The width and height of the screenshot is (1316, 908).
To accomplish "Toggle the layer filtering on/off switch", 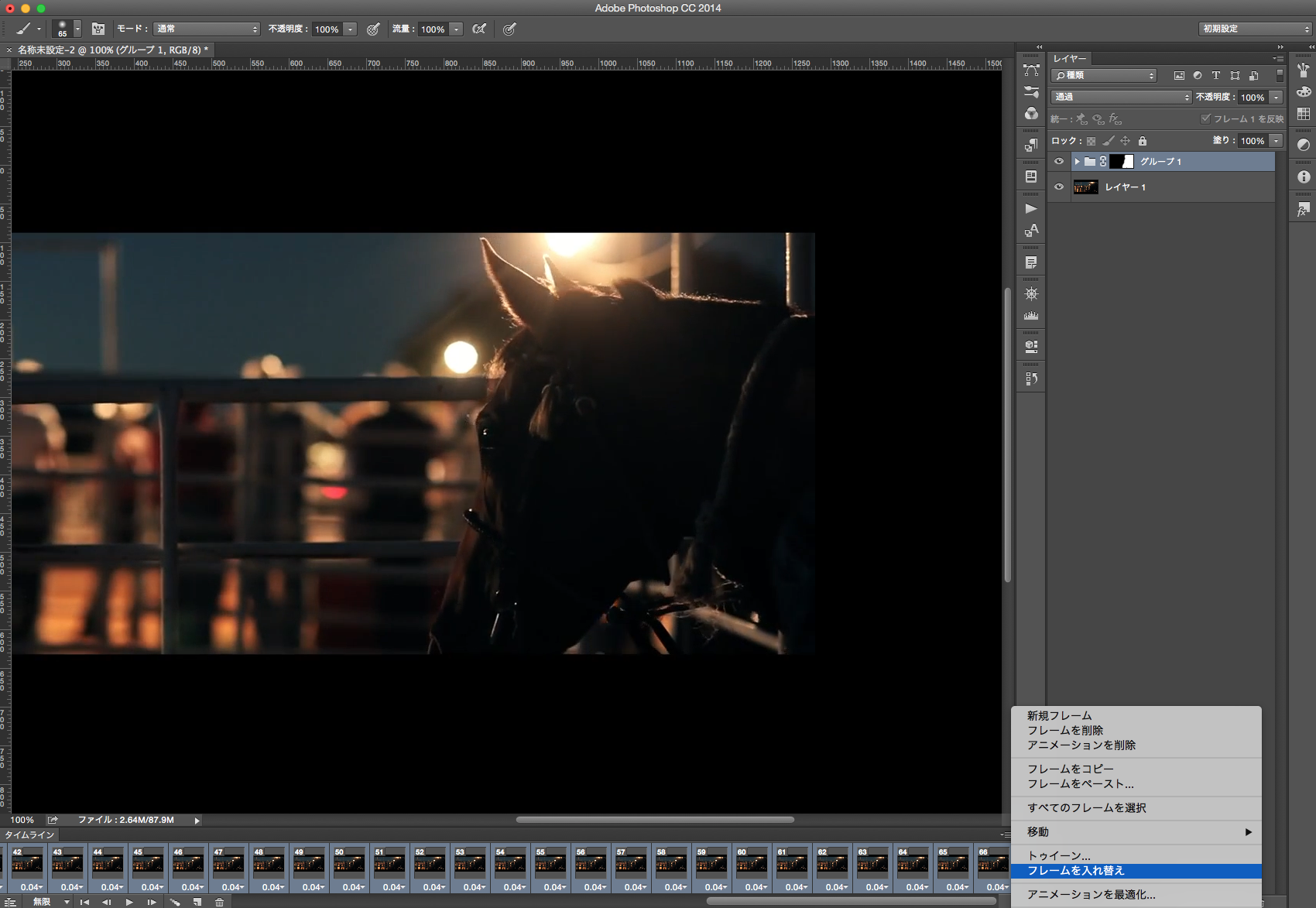I will click(x=1280, y=75).
